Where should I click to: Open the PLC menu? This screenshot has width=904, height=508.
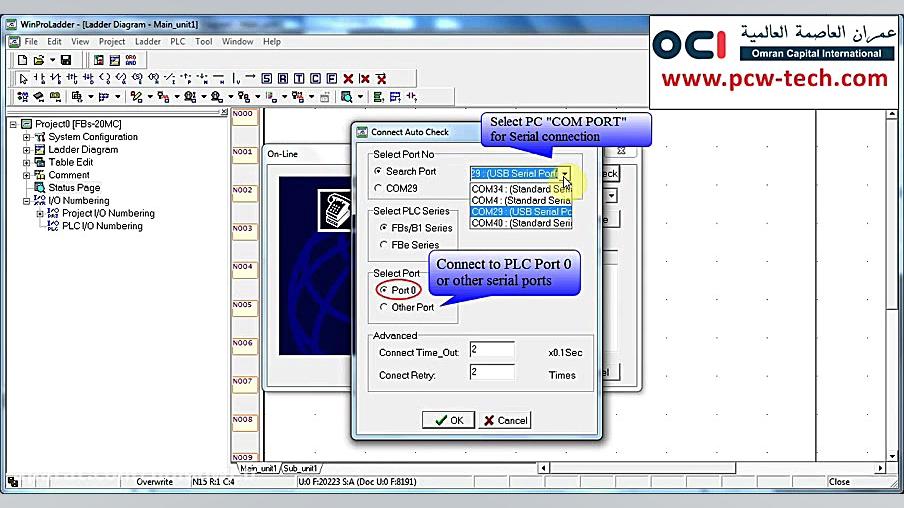178,42
